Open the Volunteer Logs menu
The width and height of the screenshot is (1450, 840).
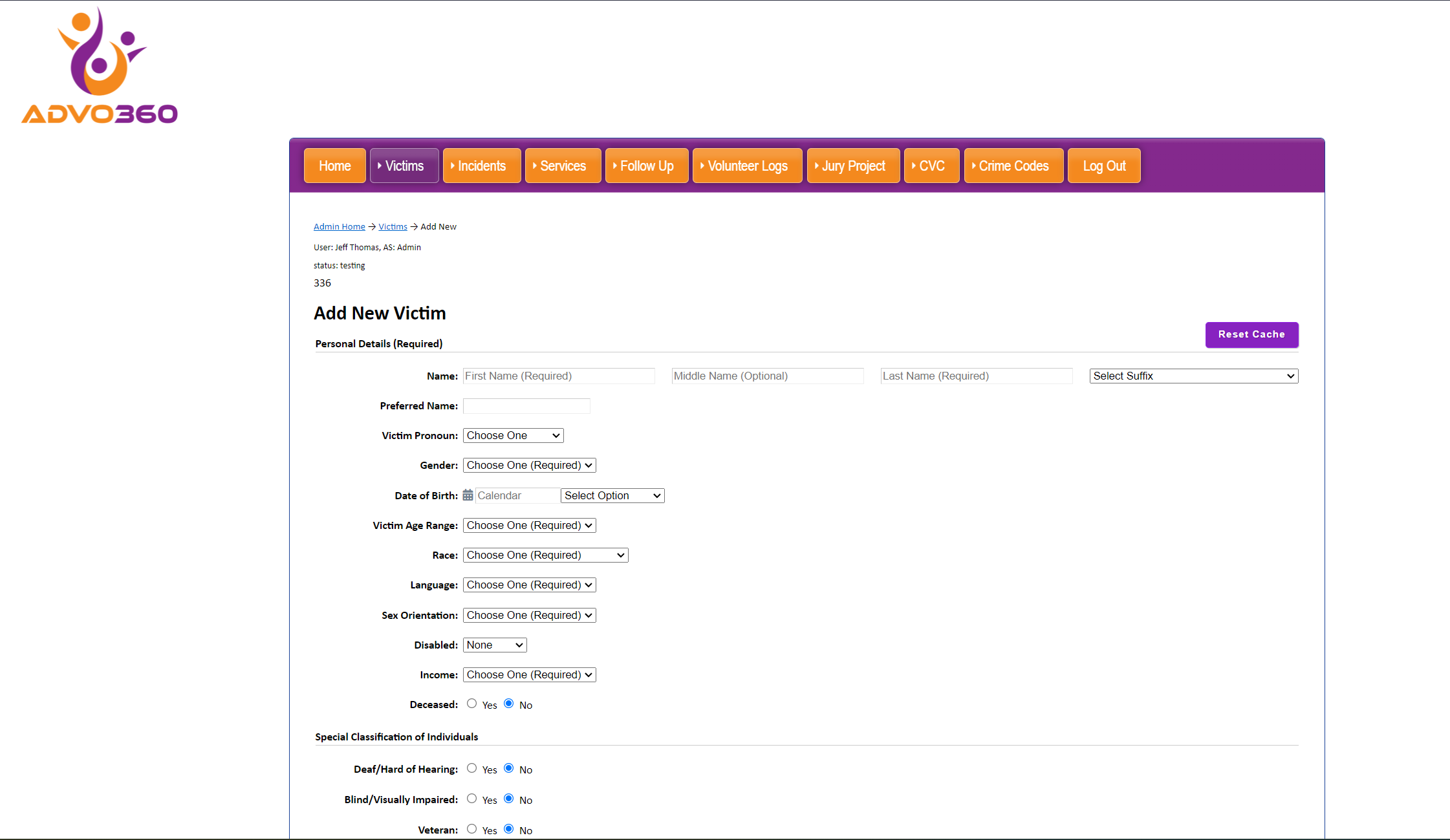748,166
